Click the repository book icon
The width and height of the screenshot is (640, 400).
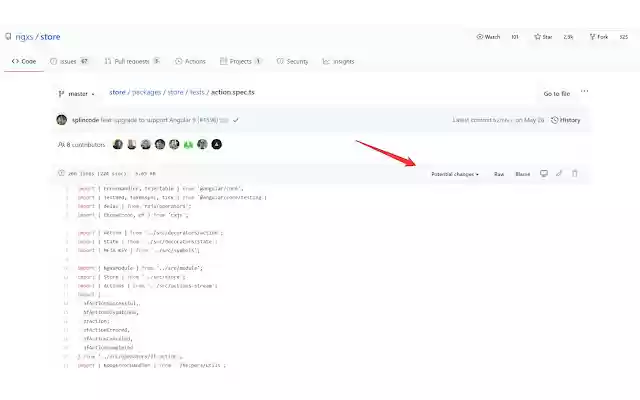click(x=8, y=37)
